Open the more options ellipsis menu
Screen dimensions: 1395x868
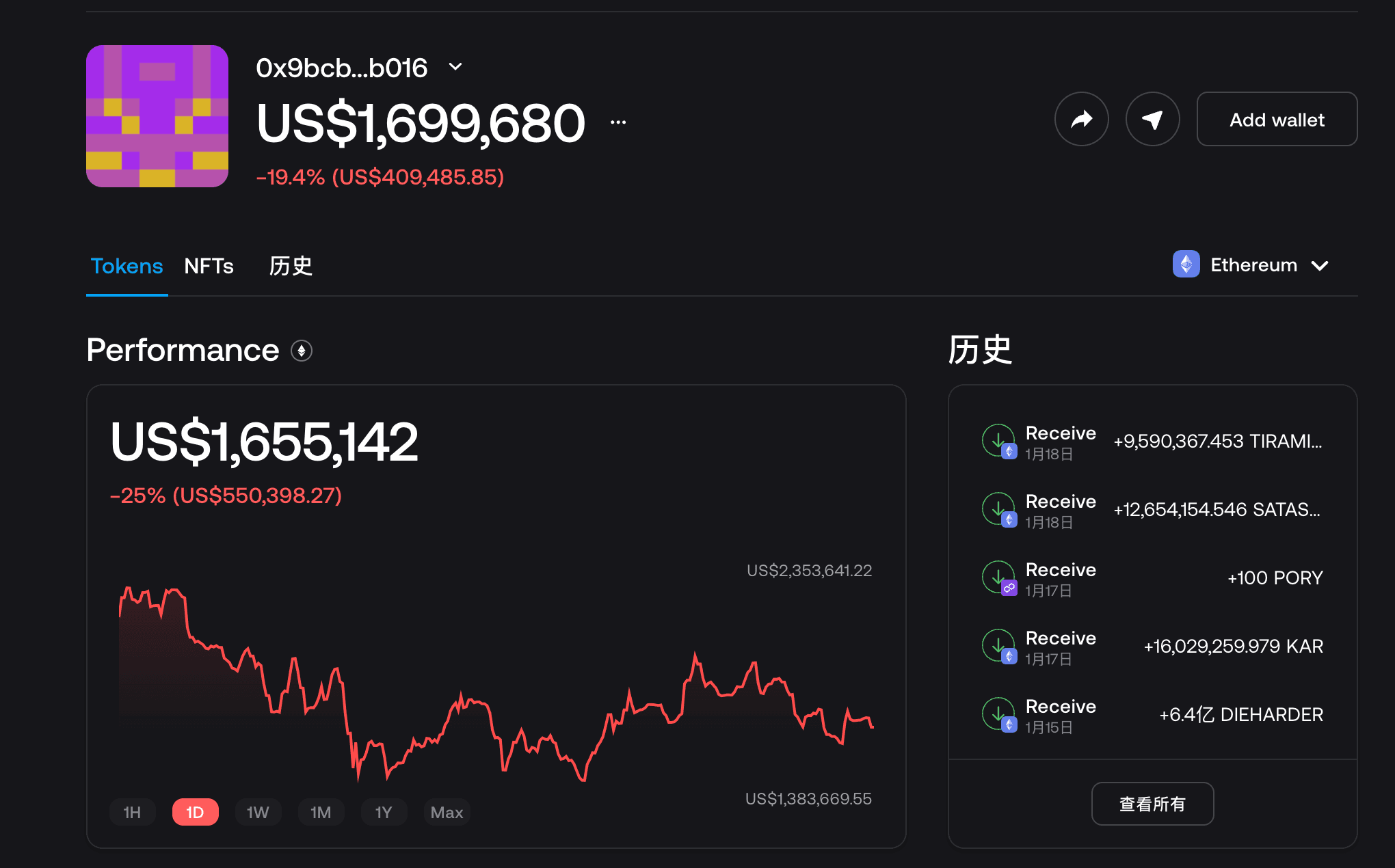click(617, 122)
